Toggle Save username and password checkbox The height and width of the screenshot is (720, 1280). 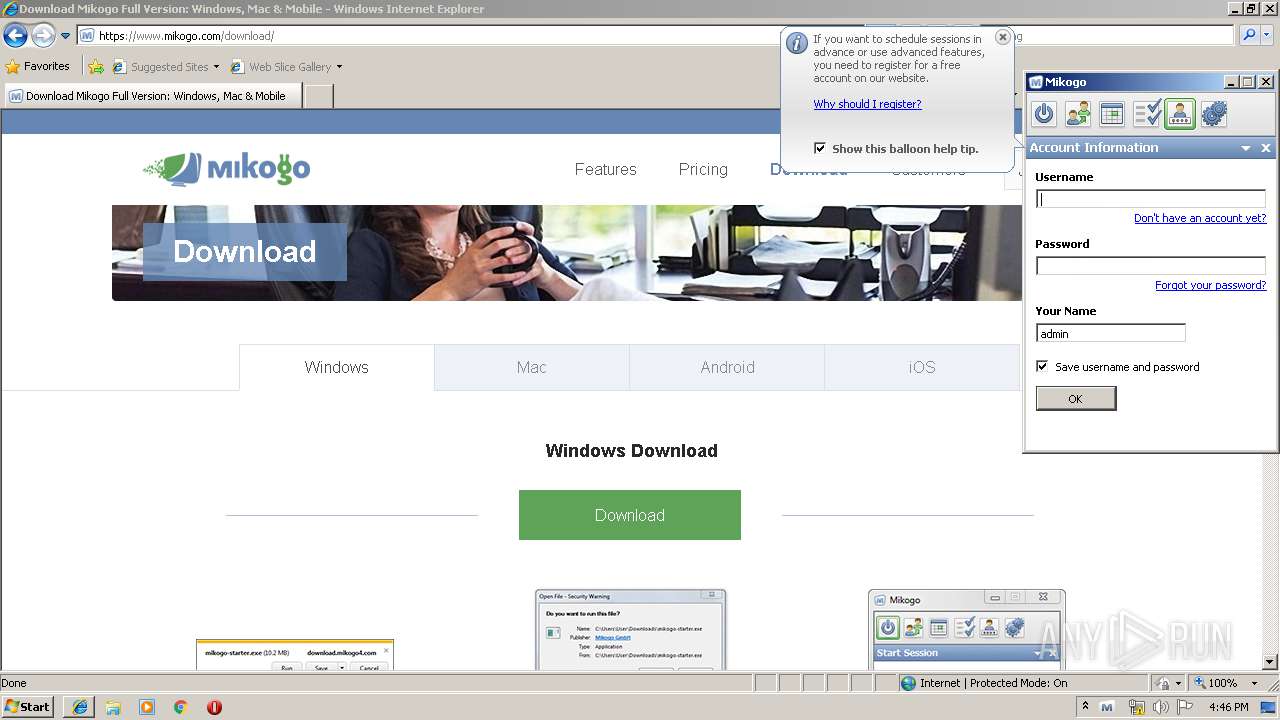pos(1042,366)
